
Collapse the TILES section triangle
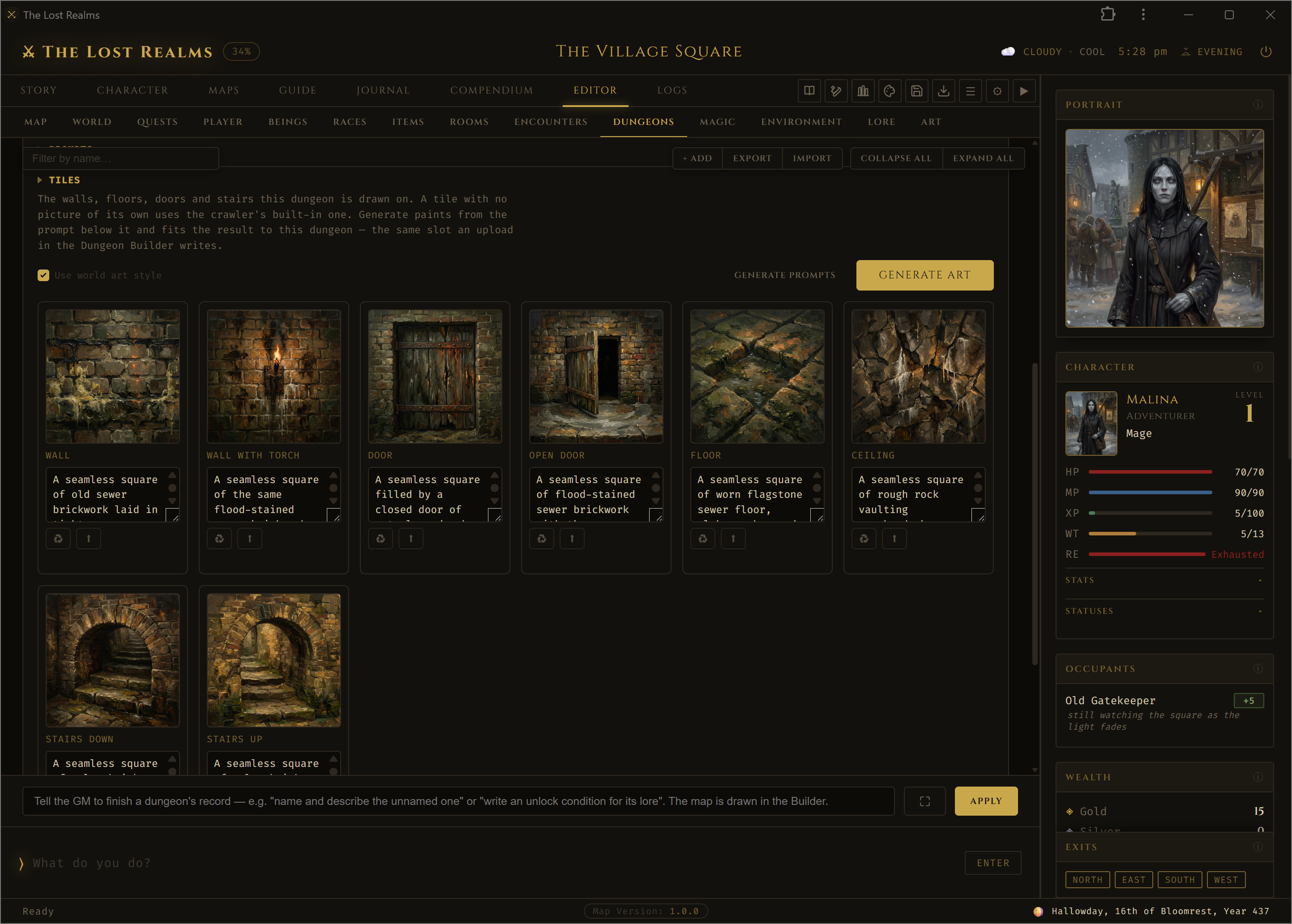tap(40, 180)
